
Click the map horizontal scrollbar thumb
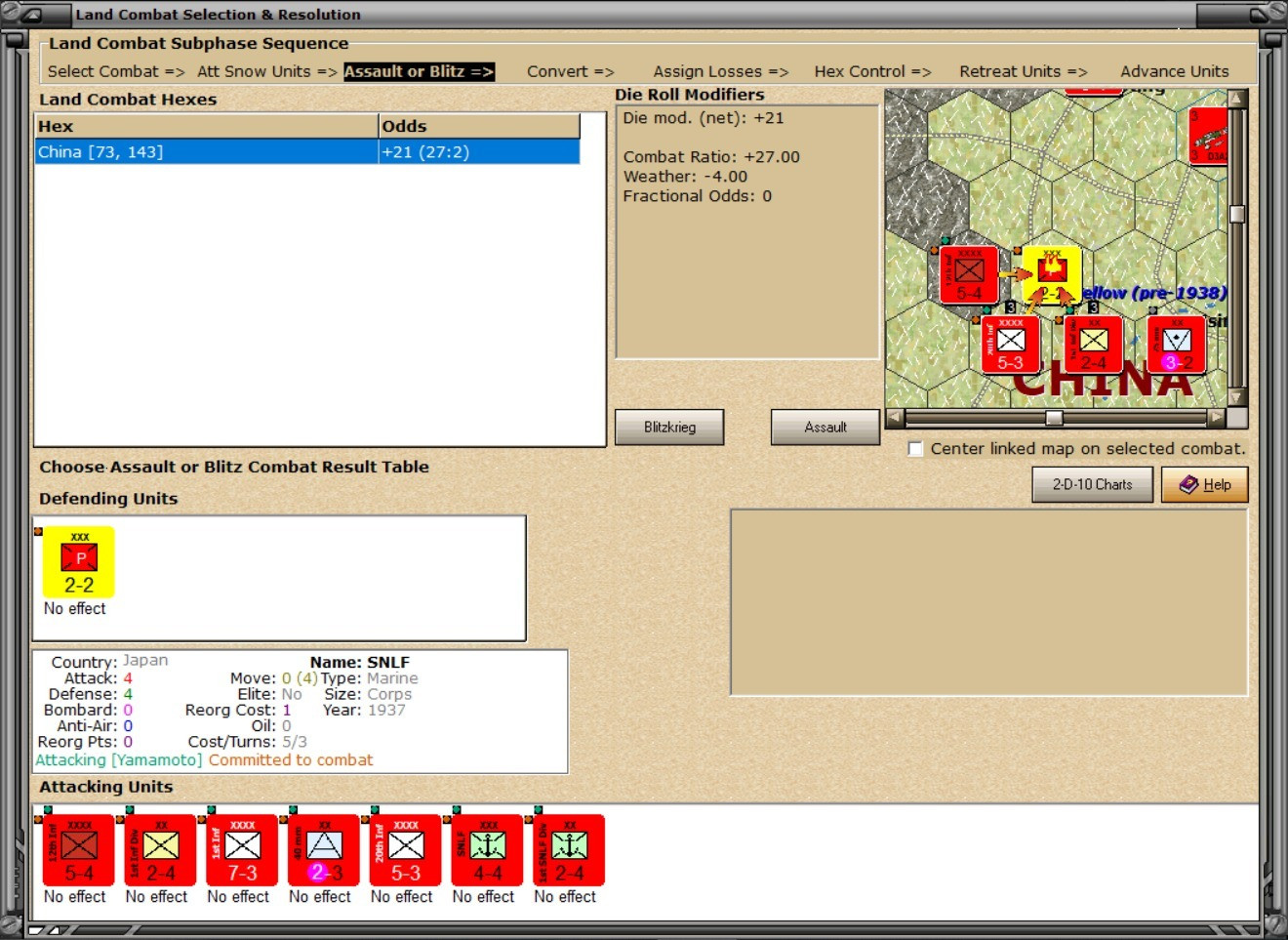click(x=1054, y=418)
